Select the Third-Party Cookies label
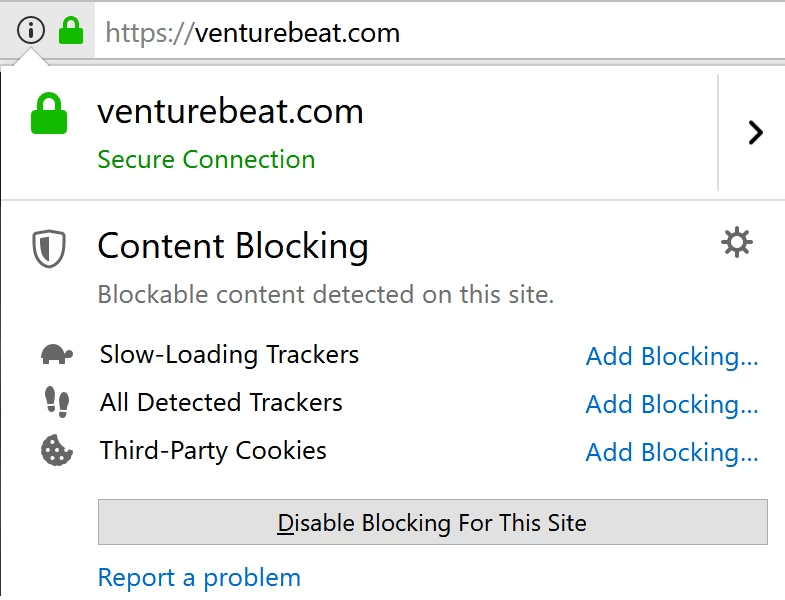 coord(213,450)
